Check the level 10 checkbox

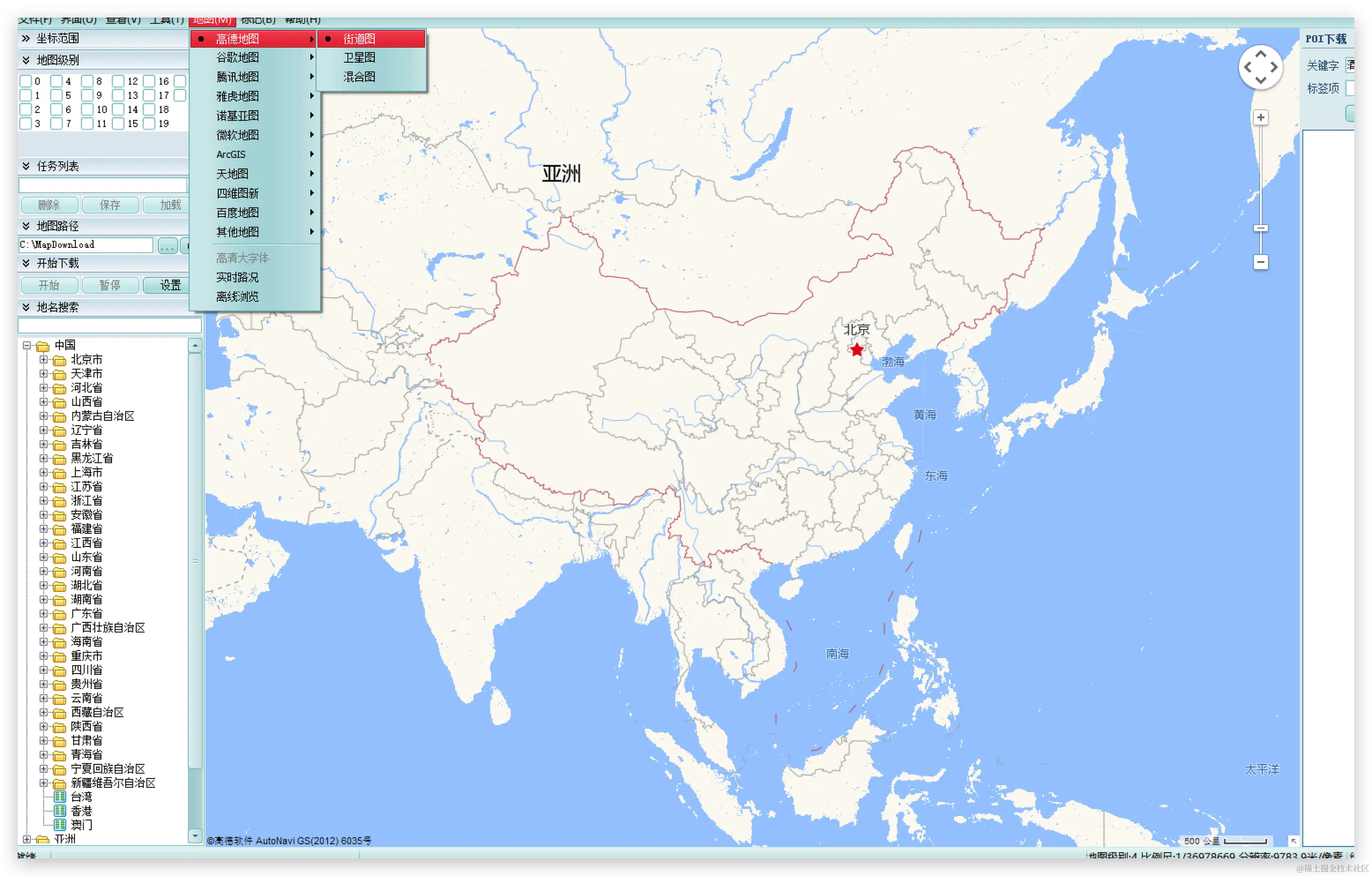(87, 109)
